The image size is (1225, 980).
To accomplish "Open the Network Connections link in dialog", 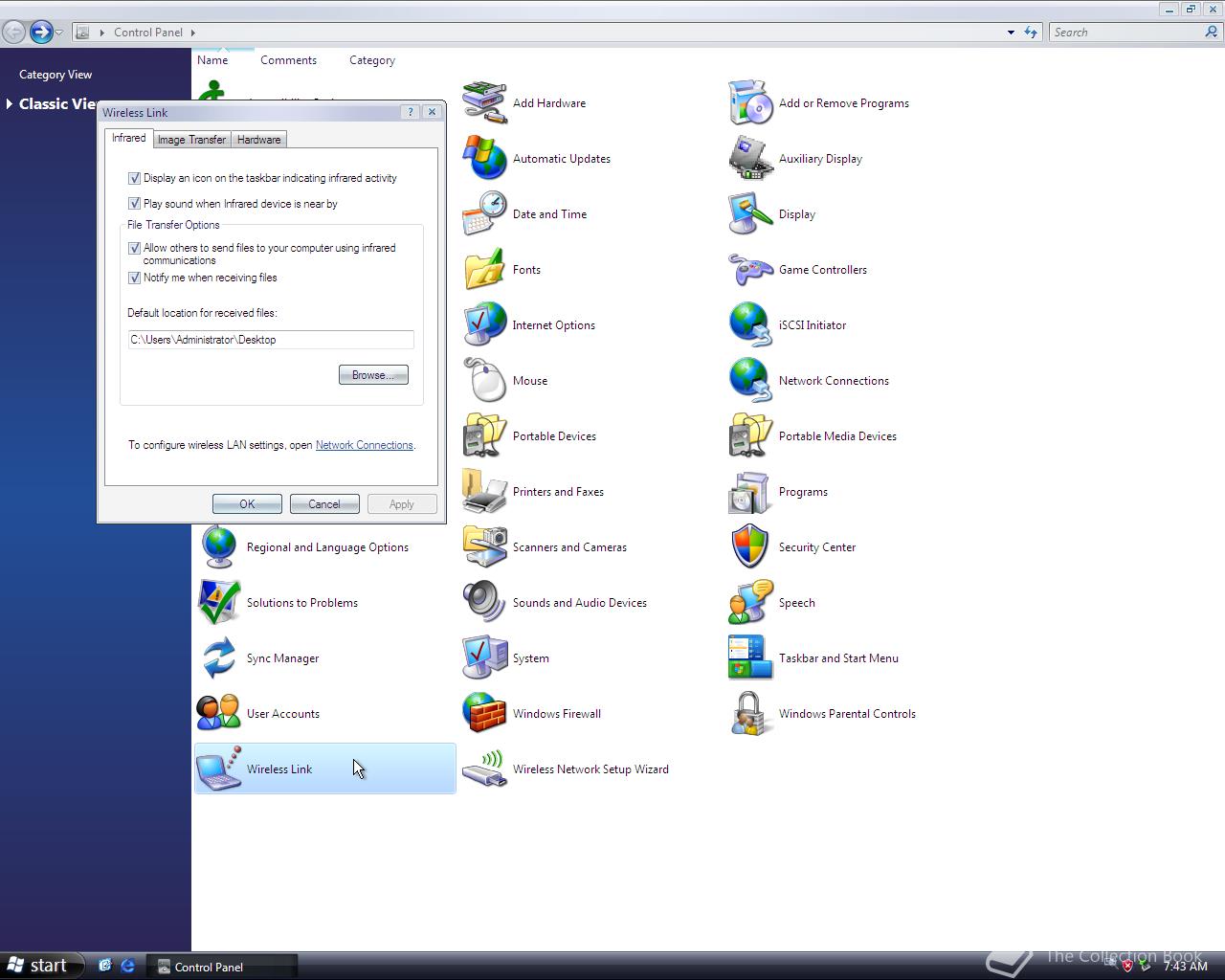I will coord(364,445).
